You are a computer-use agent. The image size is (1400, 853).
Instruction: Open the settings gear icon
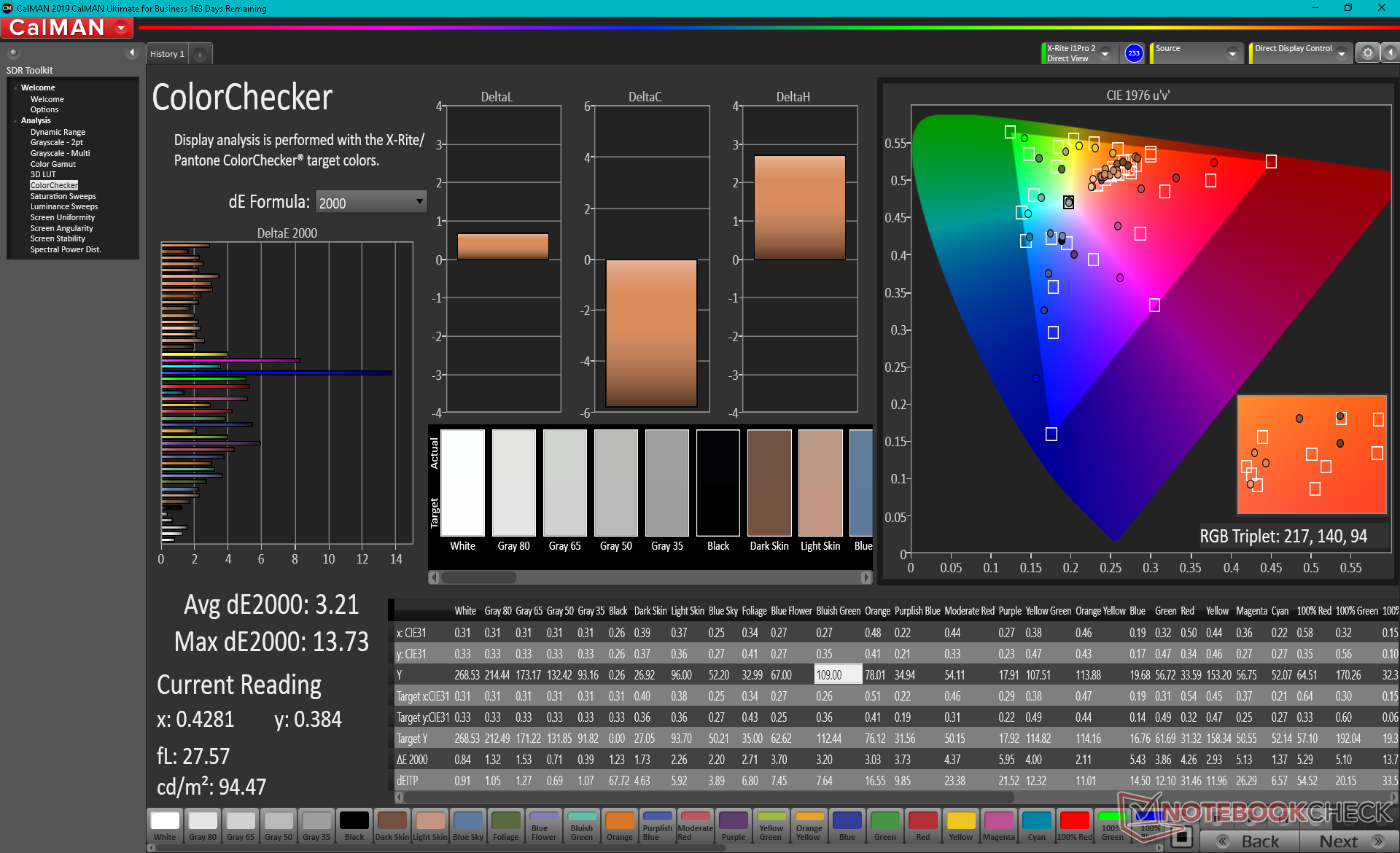[1368, 52]
